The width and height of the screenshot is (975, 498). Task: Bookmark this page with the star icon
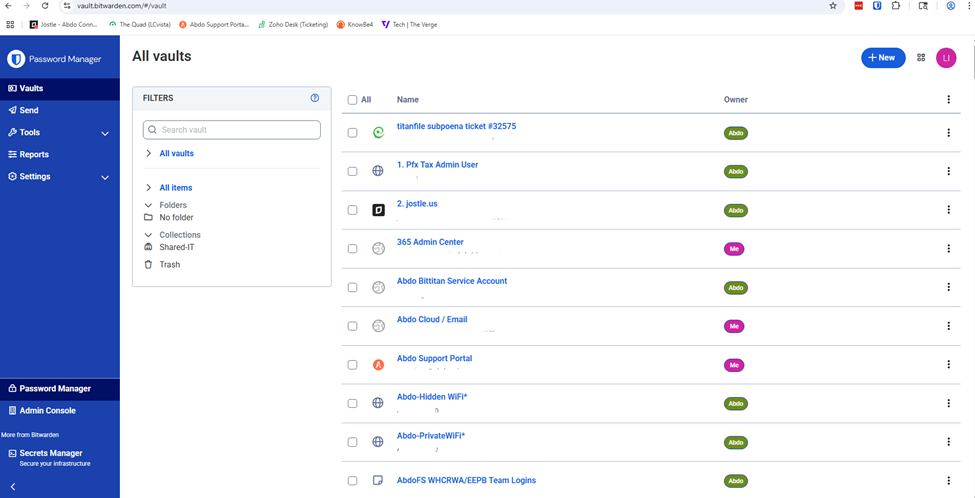(833, 6)
